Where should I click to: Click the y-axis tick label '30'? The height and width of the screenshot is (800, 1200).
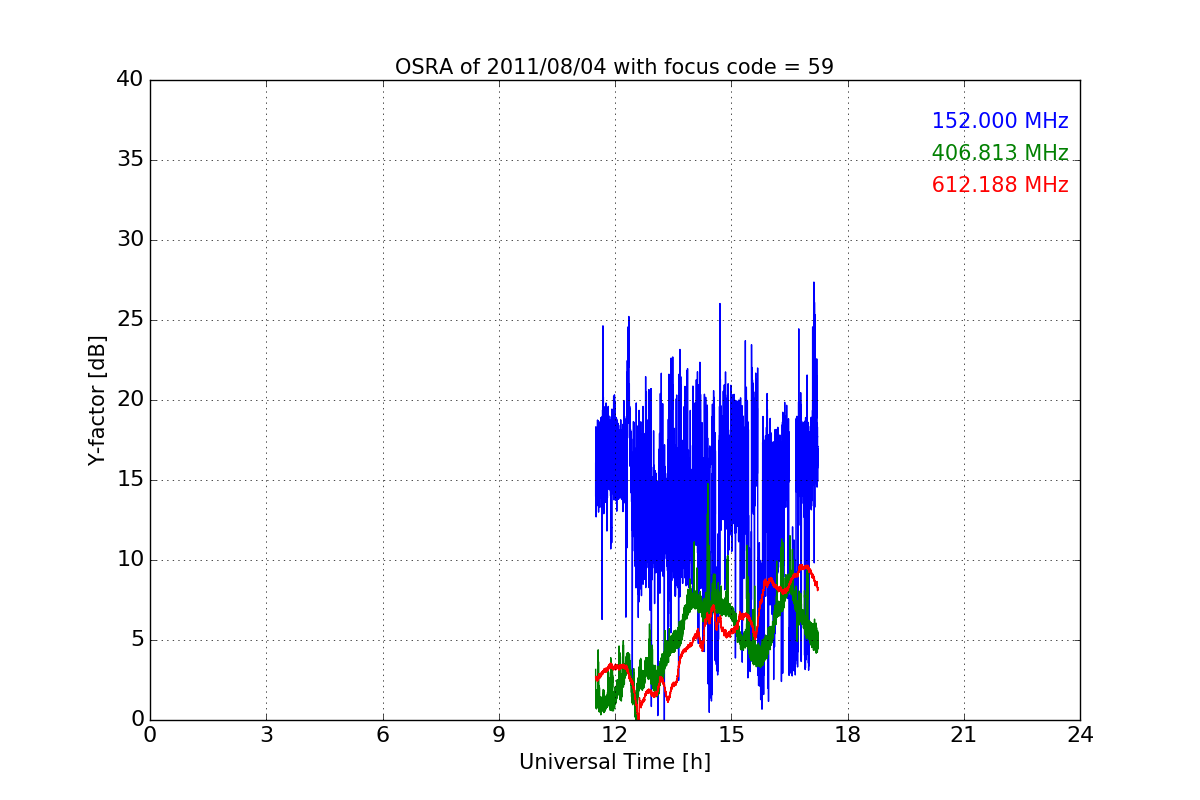tap(130, 240)
